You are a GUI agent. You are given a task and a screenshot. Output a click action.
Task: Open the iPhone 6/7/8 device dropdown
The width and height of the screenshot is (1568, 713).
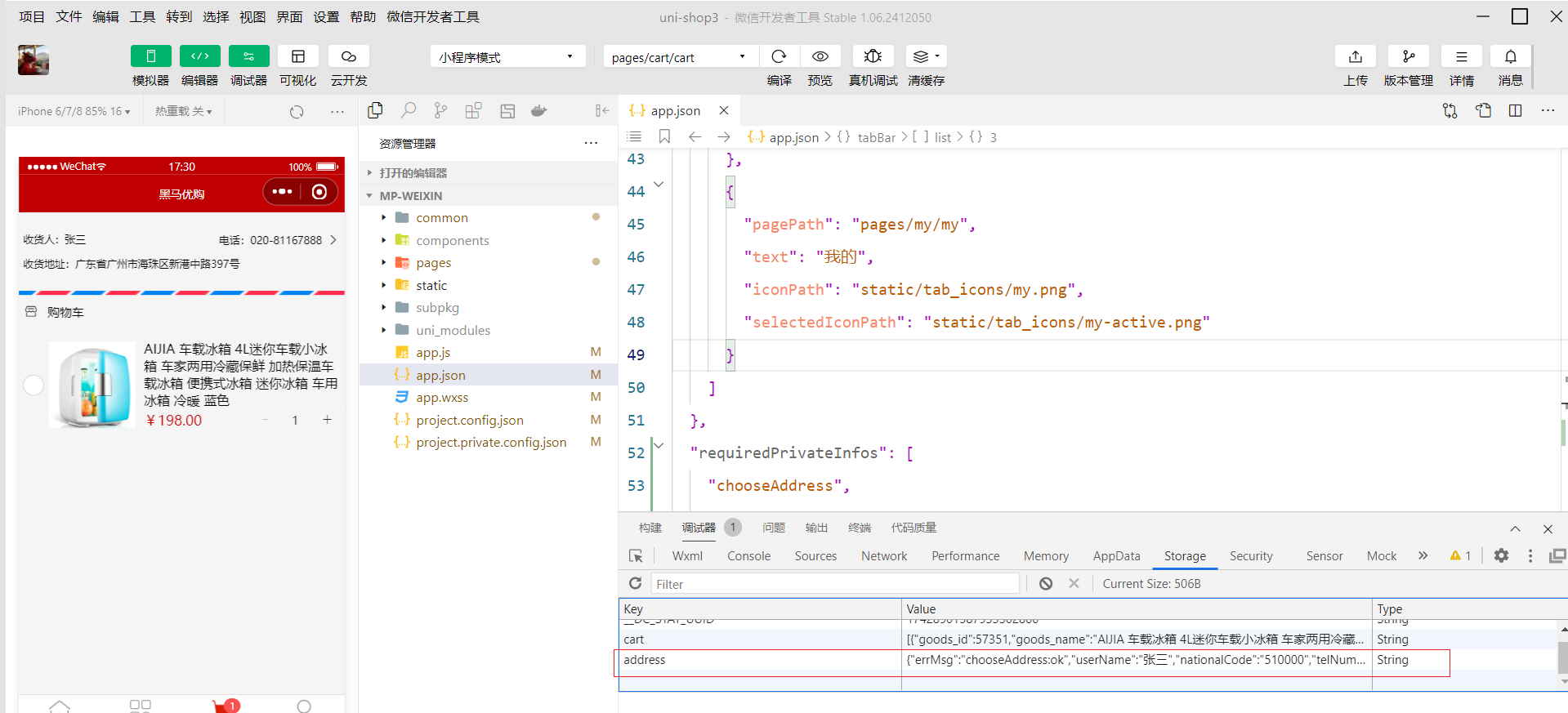point(74,111)
